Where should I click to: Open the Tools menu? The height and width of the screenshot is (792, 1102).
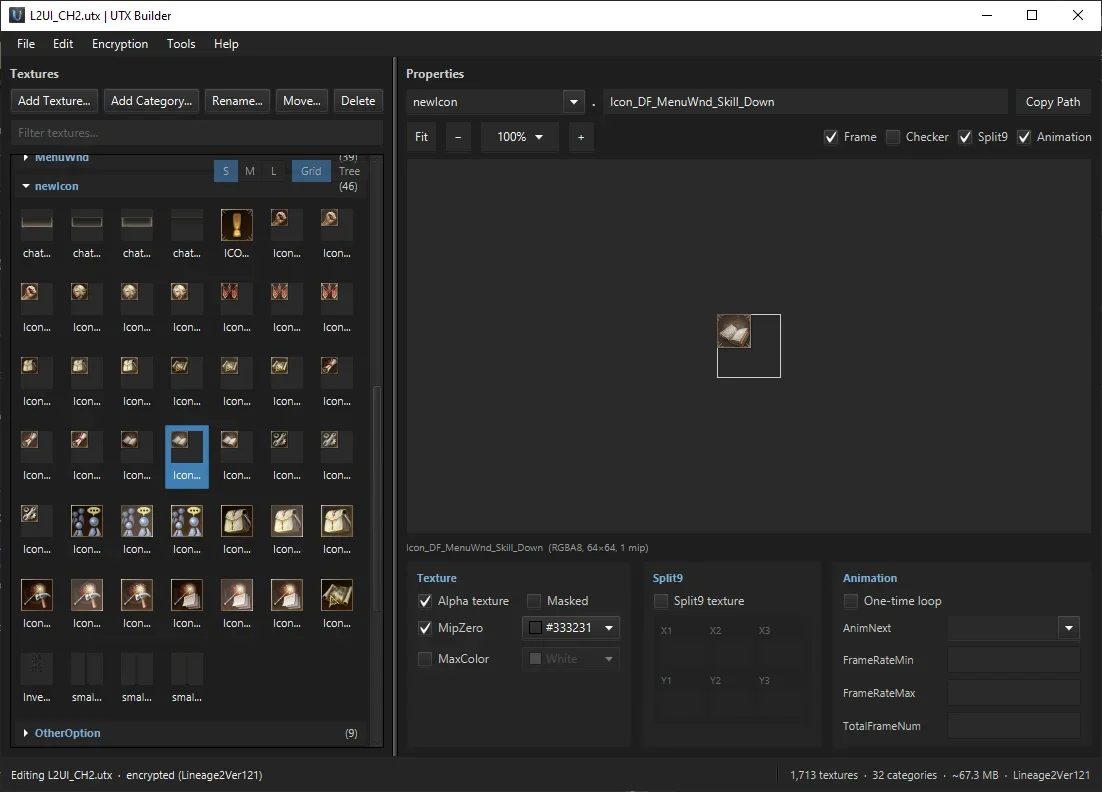181,44
